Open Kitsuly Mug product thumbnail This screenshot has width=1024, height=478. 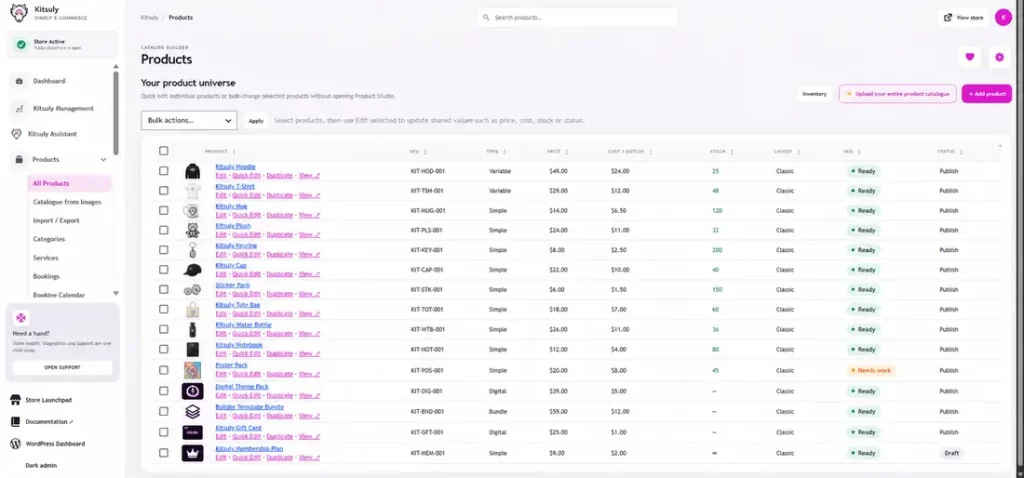[x=192, y=211]
